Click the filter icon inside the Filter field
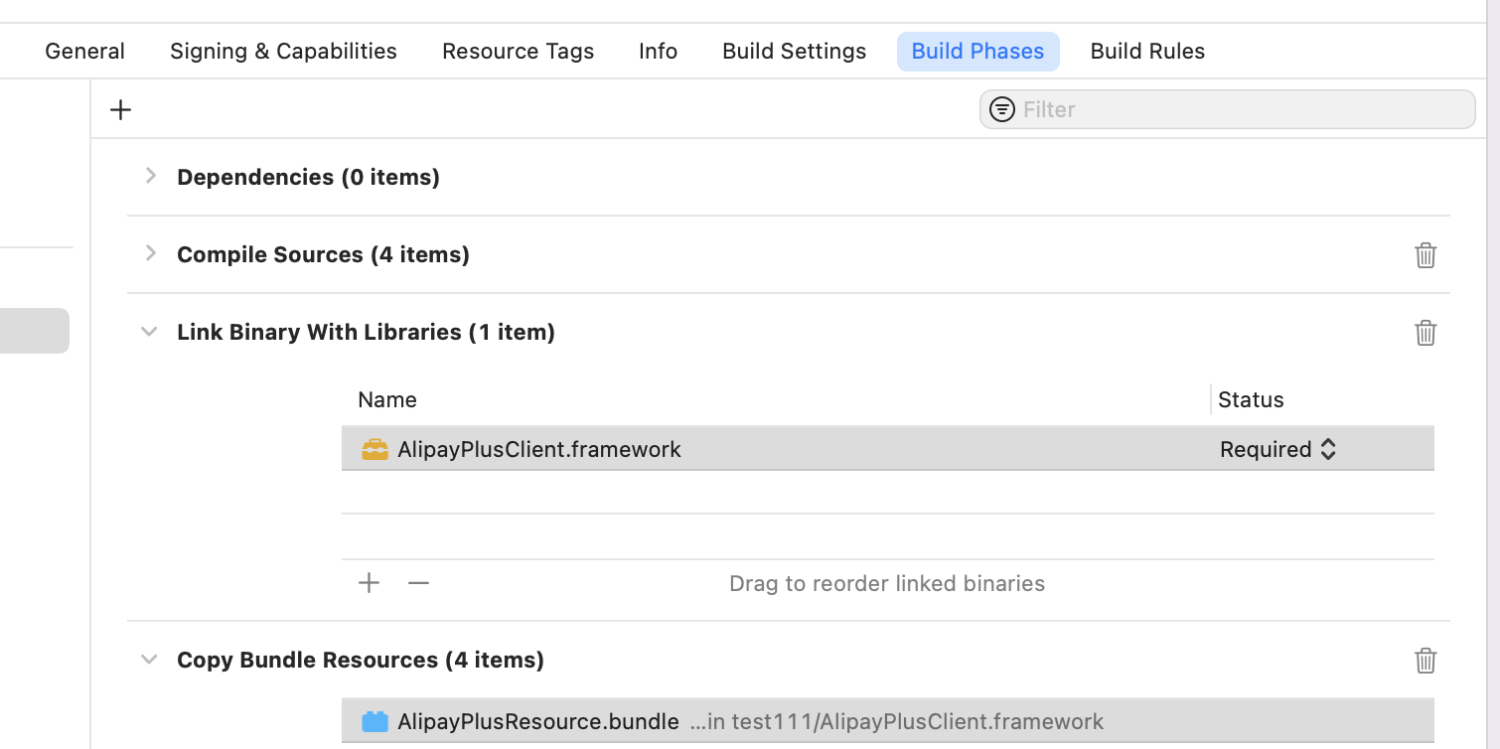The width and height of the screenshot is (1500, 749). coord(1002,109)
